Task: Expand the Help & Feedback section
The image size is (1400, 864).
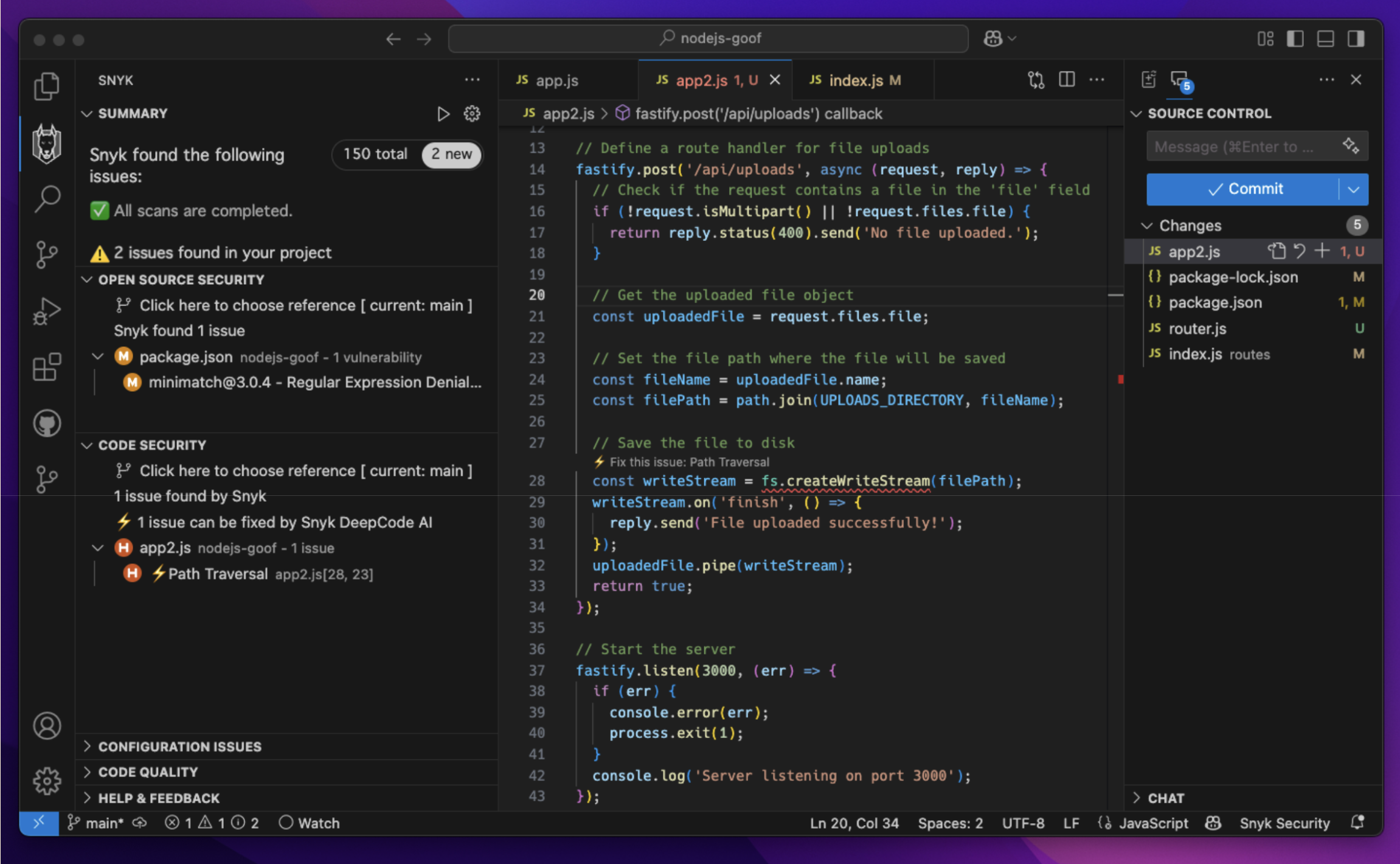Action: 86,798
